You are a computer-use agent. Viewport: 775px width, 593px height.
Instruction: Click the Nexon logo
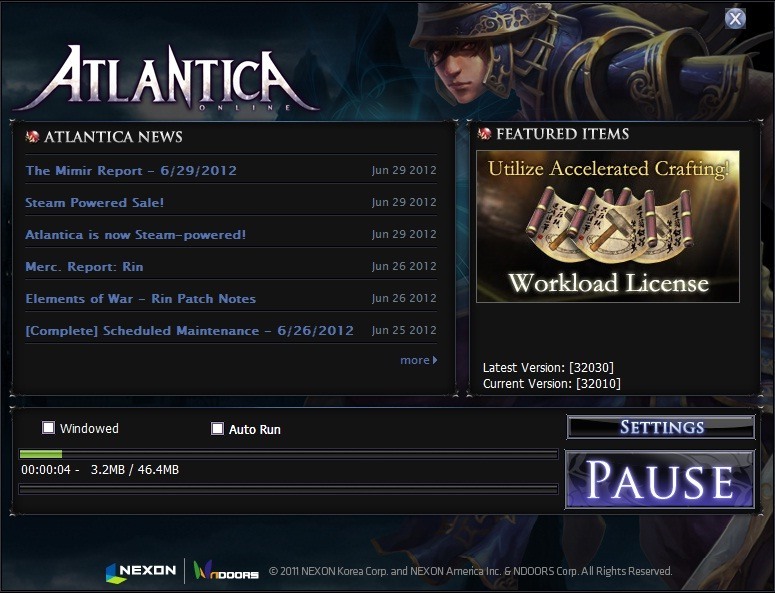point(141,572)
